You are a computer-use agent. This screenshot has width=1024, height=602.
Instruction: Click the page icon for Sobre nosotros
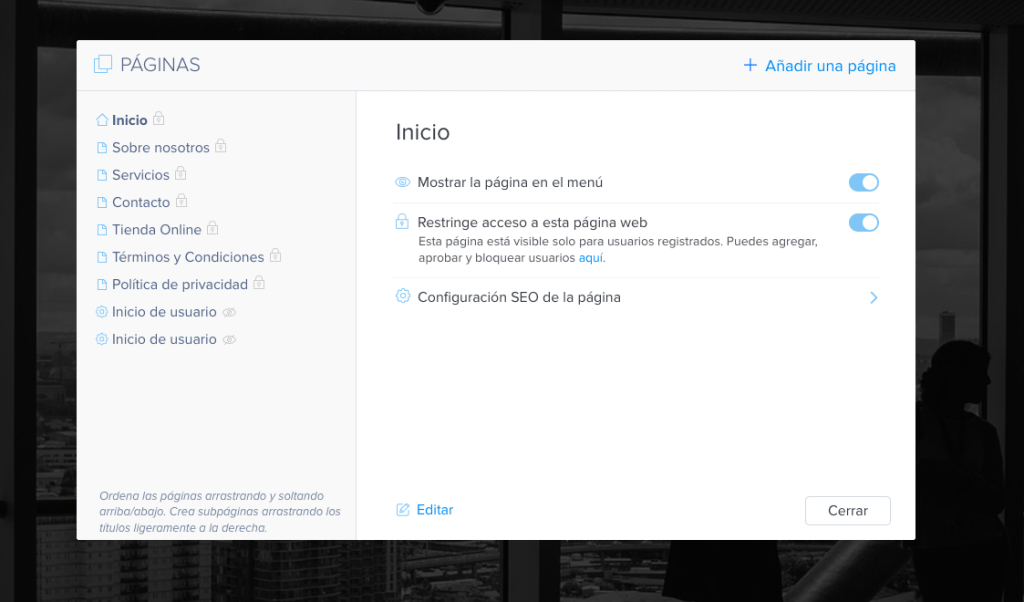(x=102, y=148)
